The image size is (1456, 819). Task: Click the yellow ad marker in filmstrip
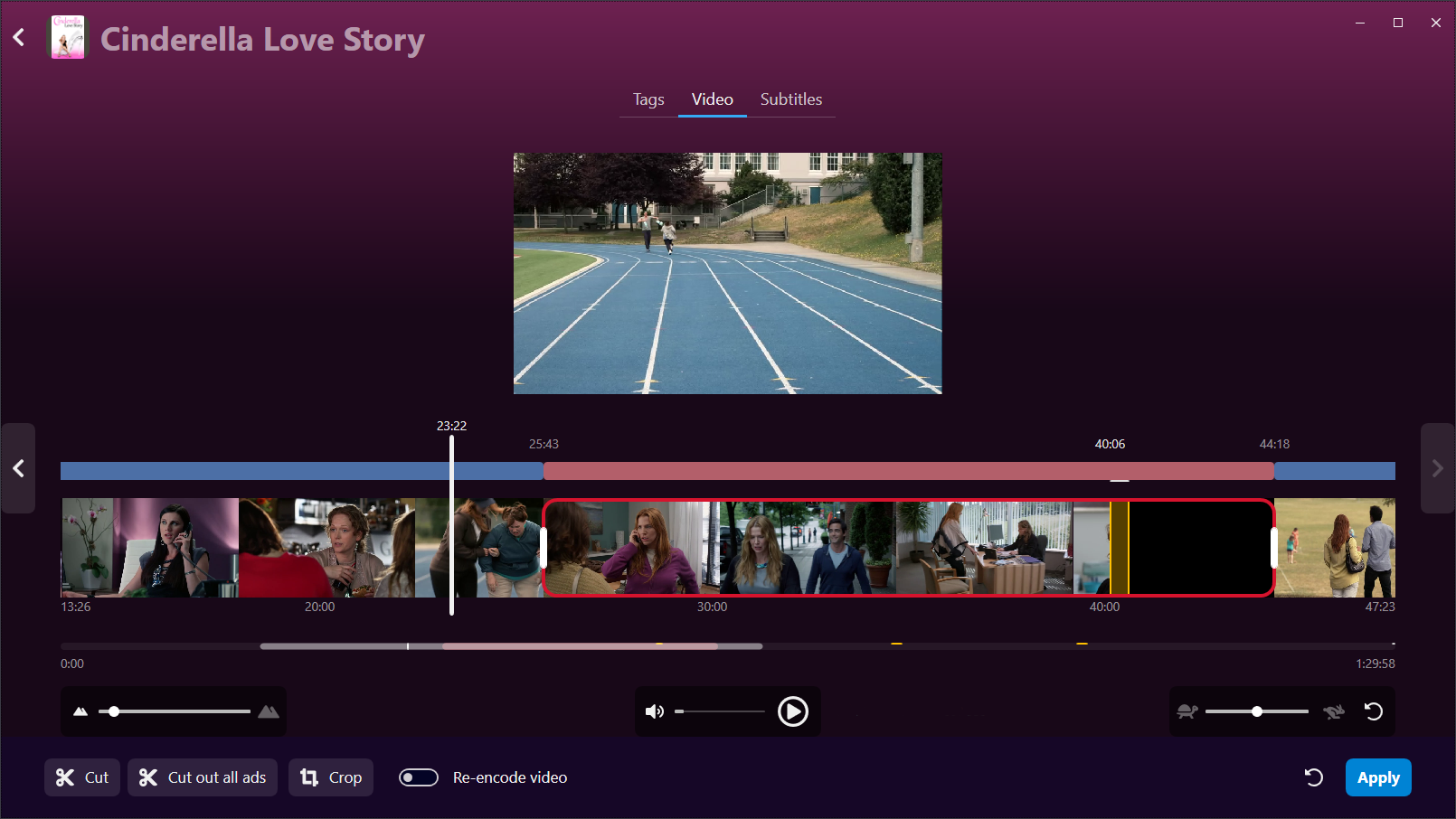[x=1120, y=548]
